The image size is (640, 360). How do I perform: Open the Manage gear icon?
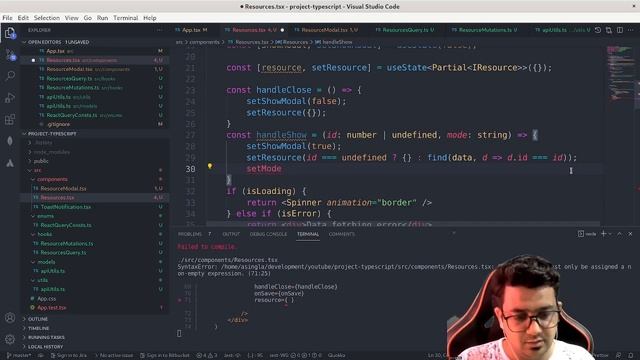tap(10, 339)
